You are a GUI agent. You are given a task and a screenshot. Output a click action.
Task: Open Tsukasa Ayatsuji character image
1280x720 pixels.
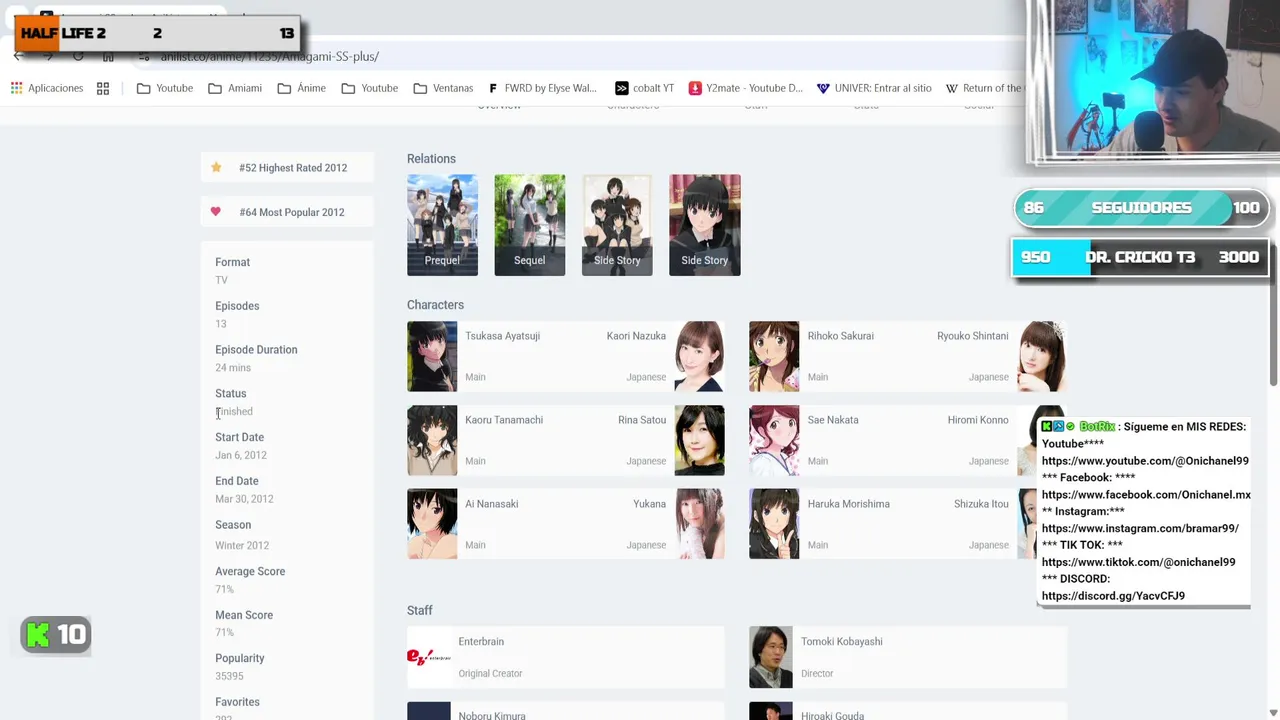tap(432, 356)
